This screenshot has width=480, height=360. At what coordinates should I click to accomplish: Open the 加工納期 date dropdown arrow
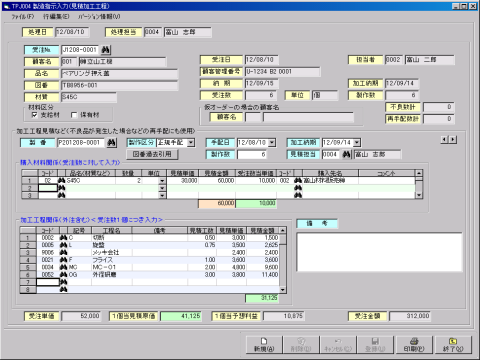[357, 143]
